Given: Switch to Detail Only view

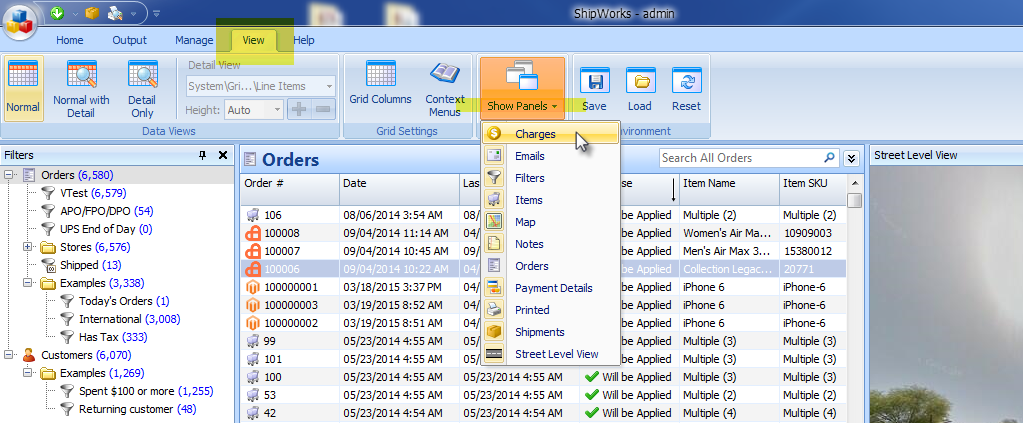Looking at the screenshot, I should point(142,88).
